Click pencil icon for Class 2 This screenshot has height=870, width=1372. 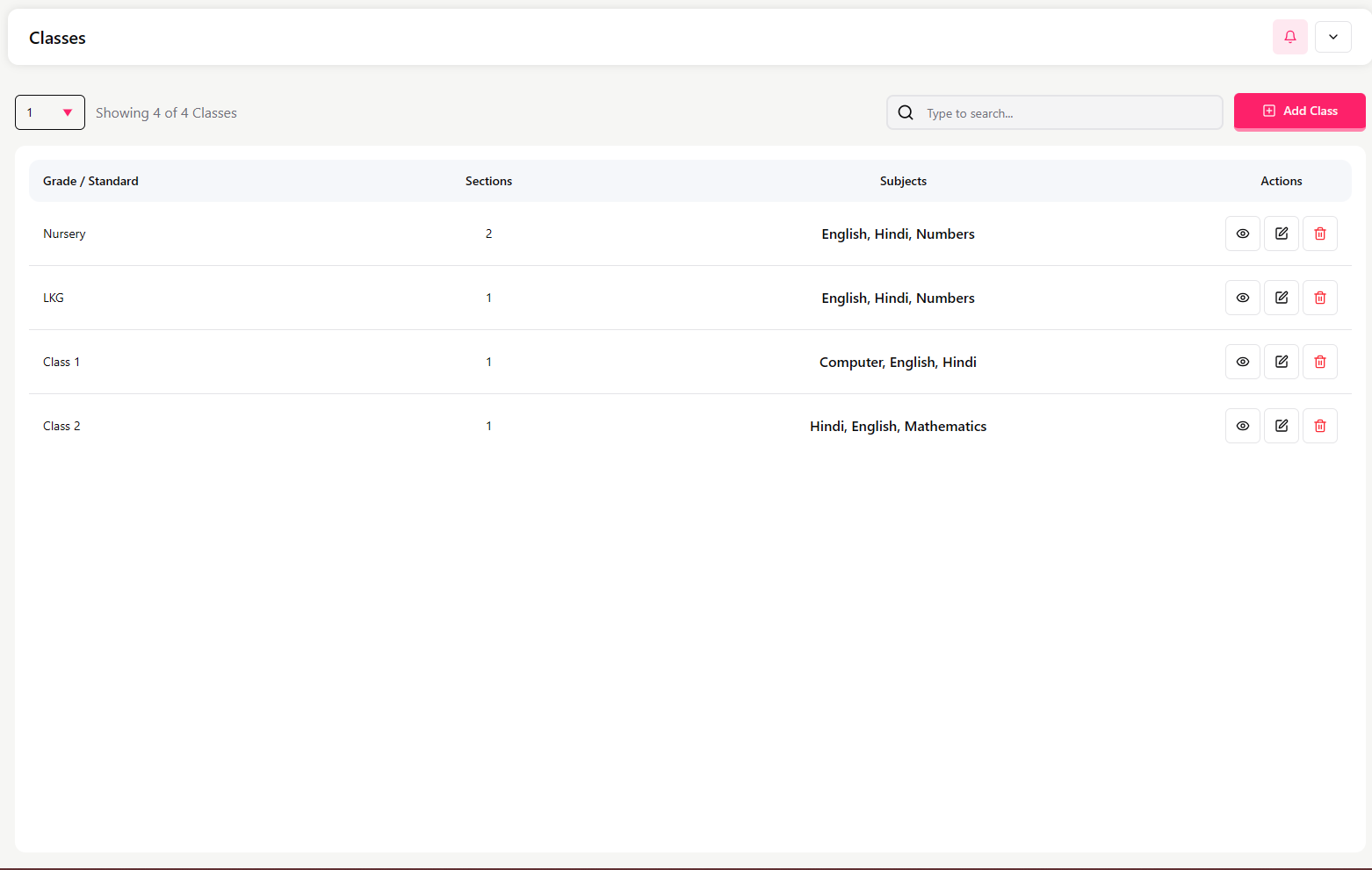(x=1281, y=426)
